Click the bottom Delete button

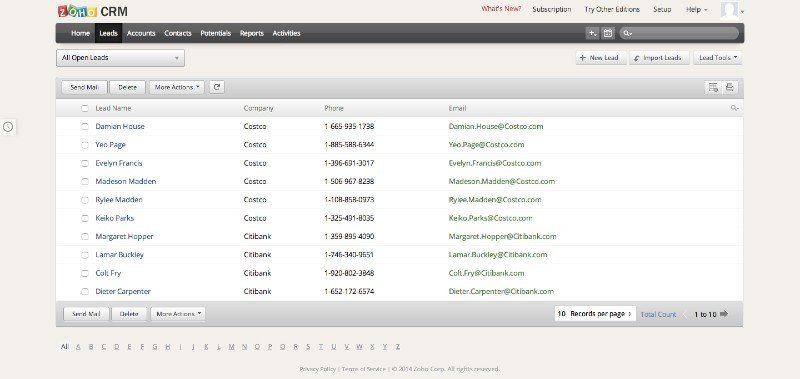129,314
